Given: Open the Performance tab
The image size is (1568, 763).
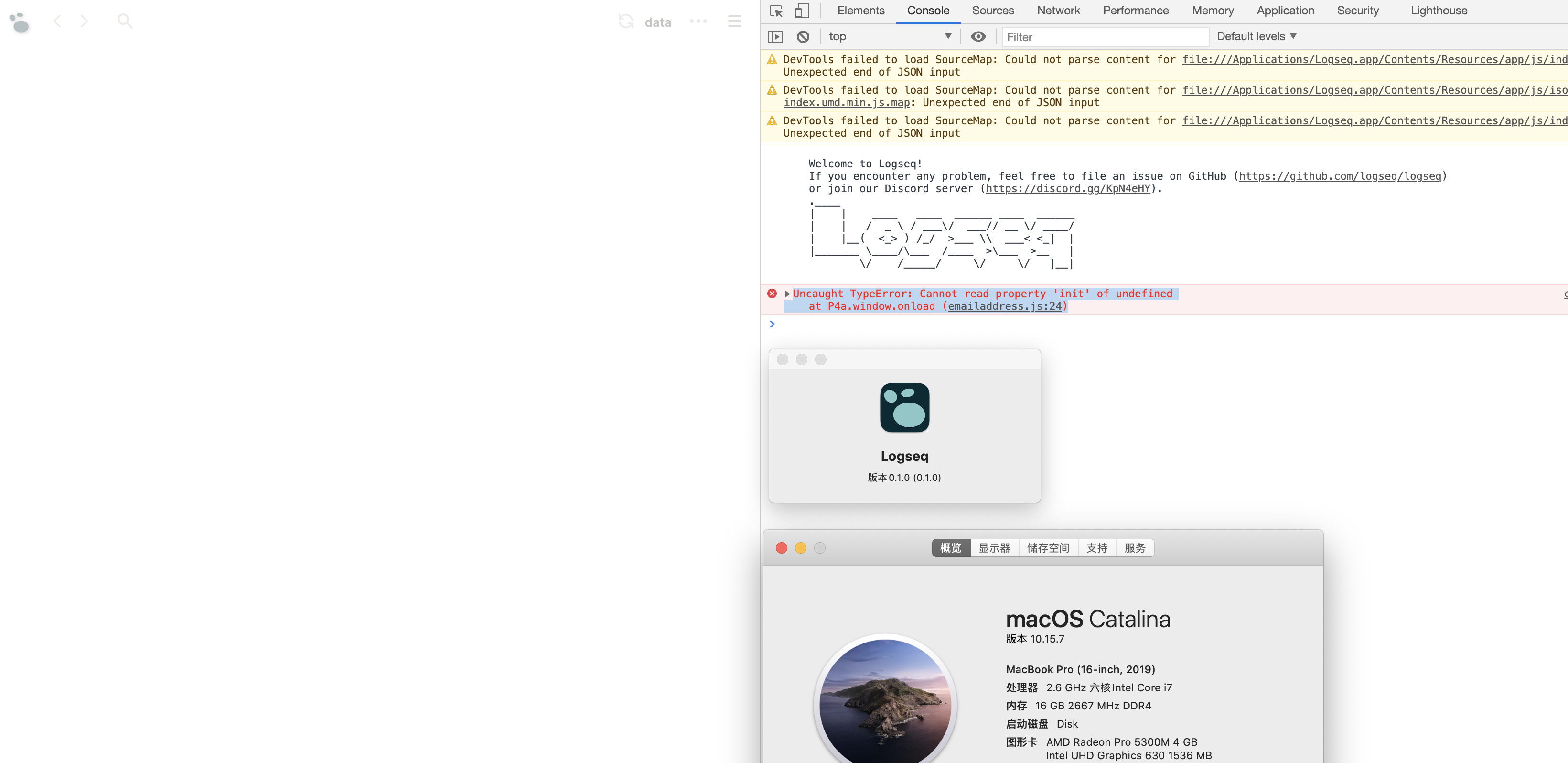Looking at the screenshot, I should tap(1136, 11).
